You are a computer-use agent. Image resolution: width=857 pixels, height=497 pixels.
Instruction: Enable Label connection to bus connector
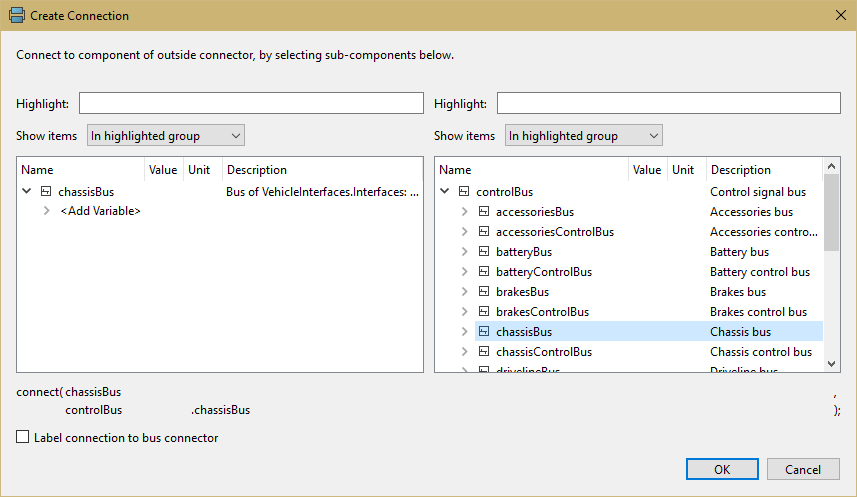pos(23,438)
